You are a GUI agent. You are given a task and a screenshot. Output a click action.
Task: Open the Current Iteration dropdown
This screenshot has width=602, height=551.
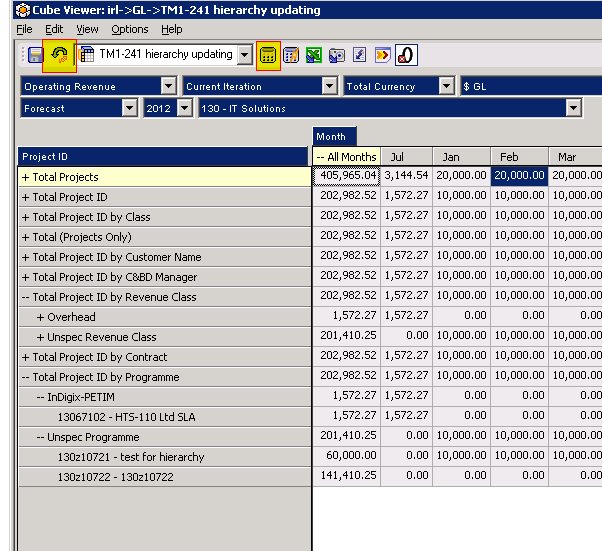point(330,86)
